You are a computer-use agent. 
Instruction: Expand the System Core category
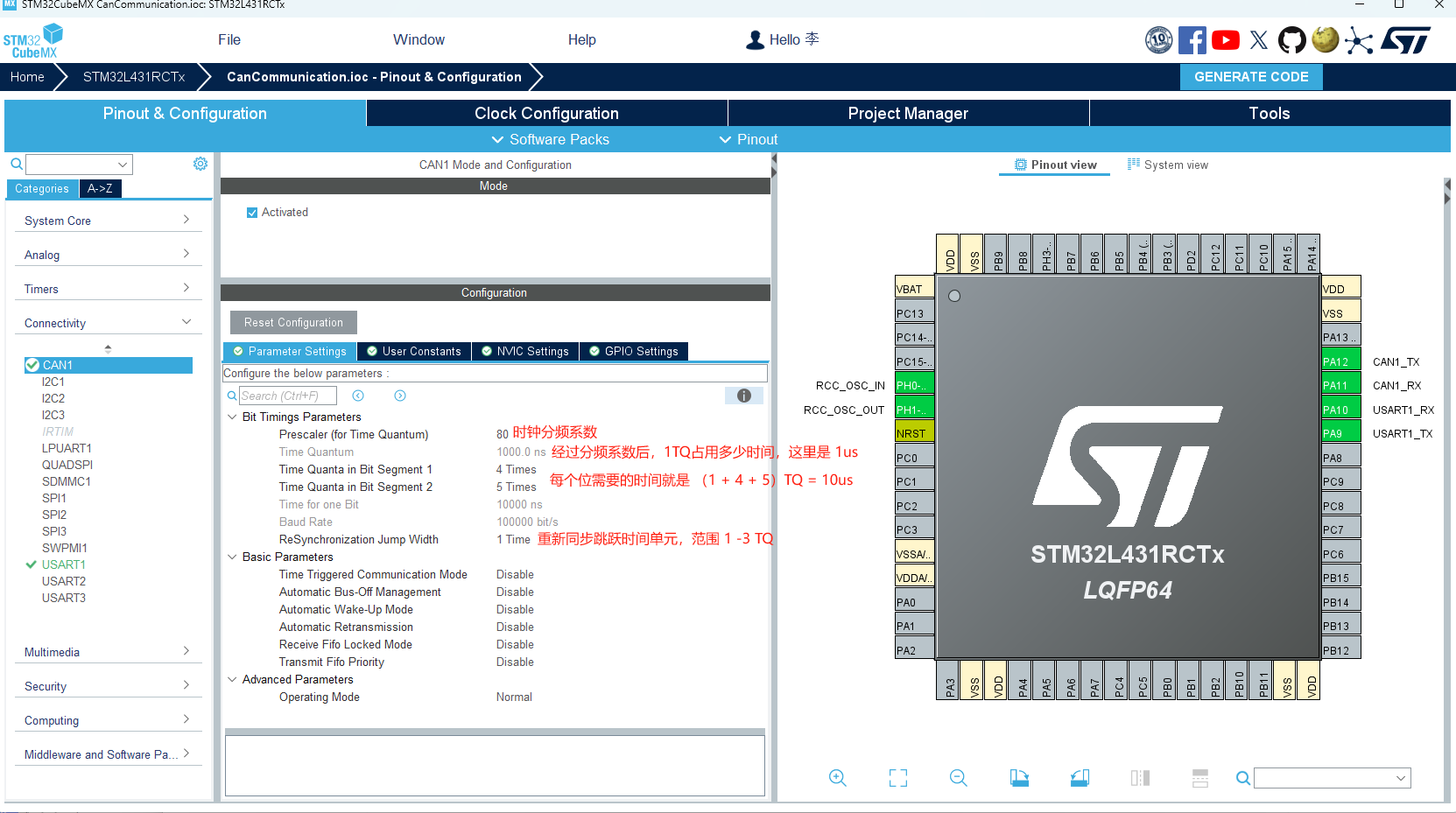point(108,221)
